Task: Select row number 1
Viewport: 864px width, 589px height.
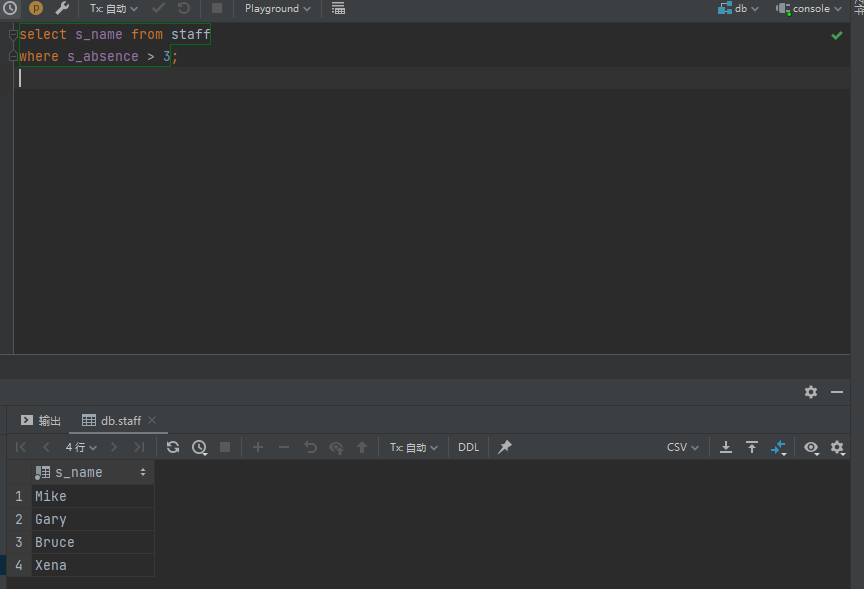Action: point(19,496)
